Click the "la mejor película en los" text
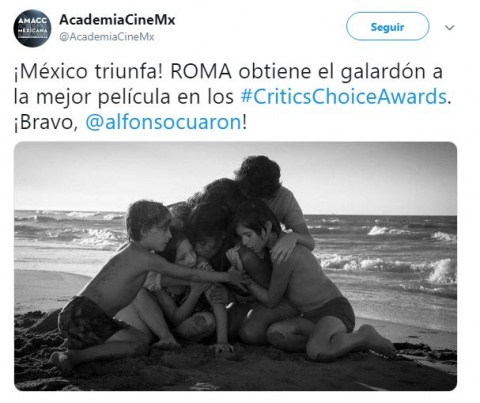Viewport: 480px width, 403px height. click(x=124, y=97)
